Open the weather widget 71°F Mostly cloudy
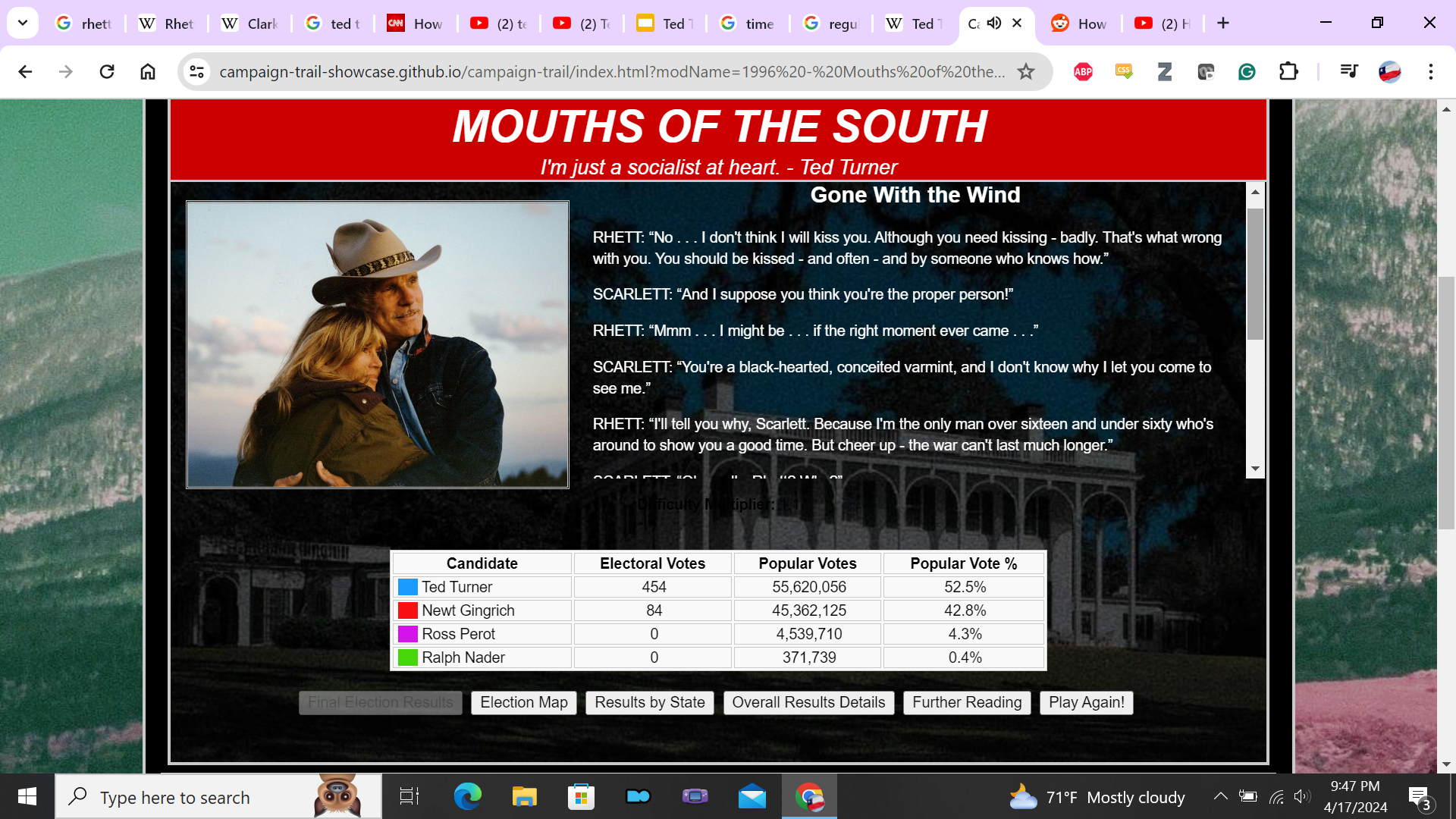The width and height of the screenshot is (1456, 819). pyautogui.click(x=1097, y=797)
